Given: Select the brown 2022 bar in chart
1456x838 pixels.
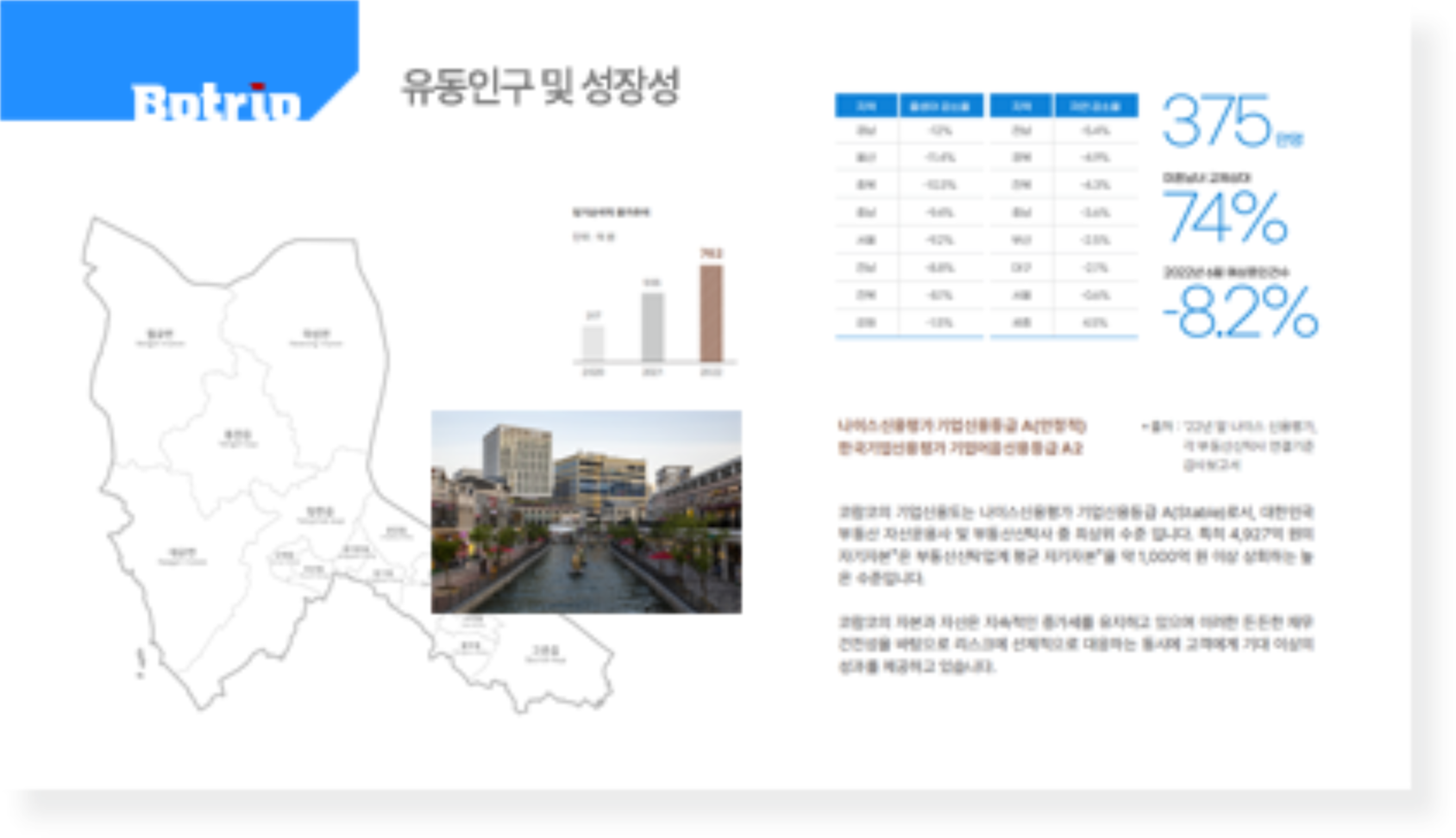Looking at the screenshot, I should coord(711,313).
